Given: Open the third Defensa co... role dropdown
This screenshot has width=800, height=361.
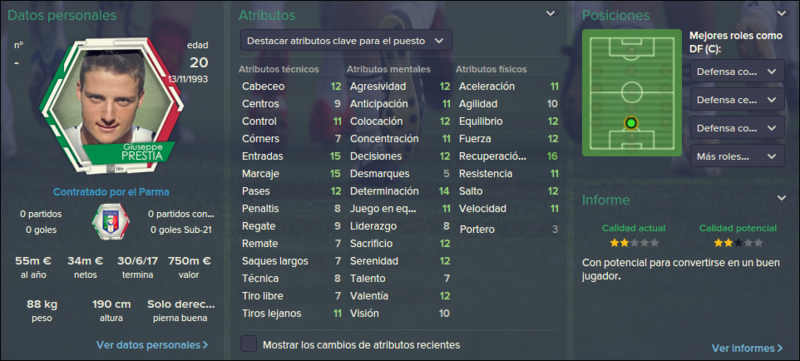Looking at the screenshot, I should click(737, 127).
